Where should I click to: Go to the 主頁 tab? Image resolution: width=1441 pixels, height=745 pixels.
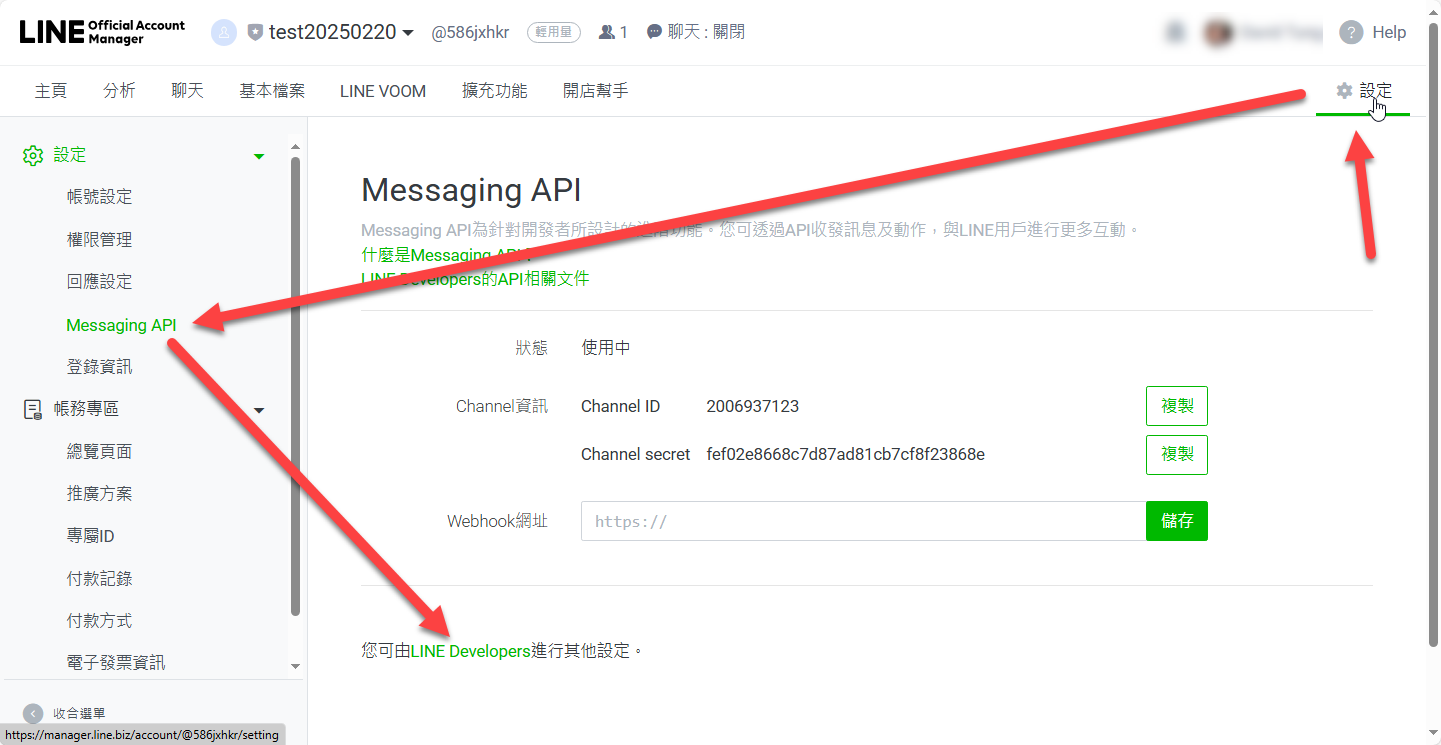pos(51,91)
